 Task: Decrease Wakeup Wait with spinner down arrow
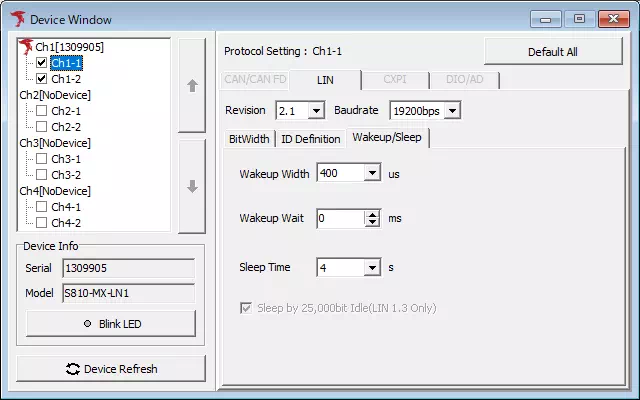(x=373, y=222)
